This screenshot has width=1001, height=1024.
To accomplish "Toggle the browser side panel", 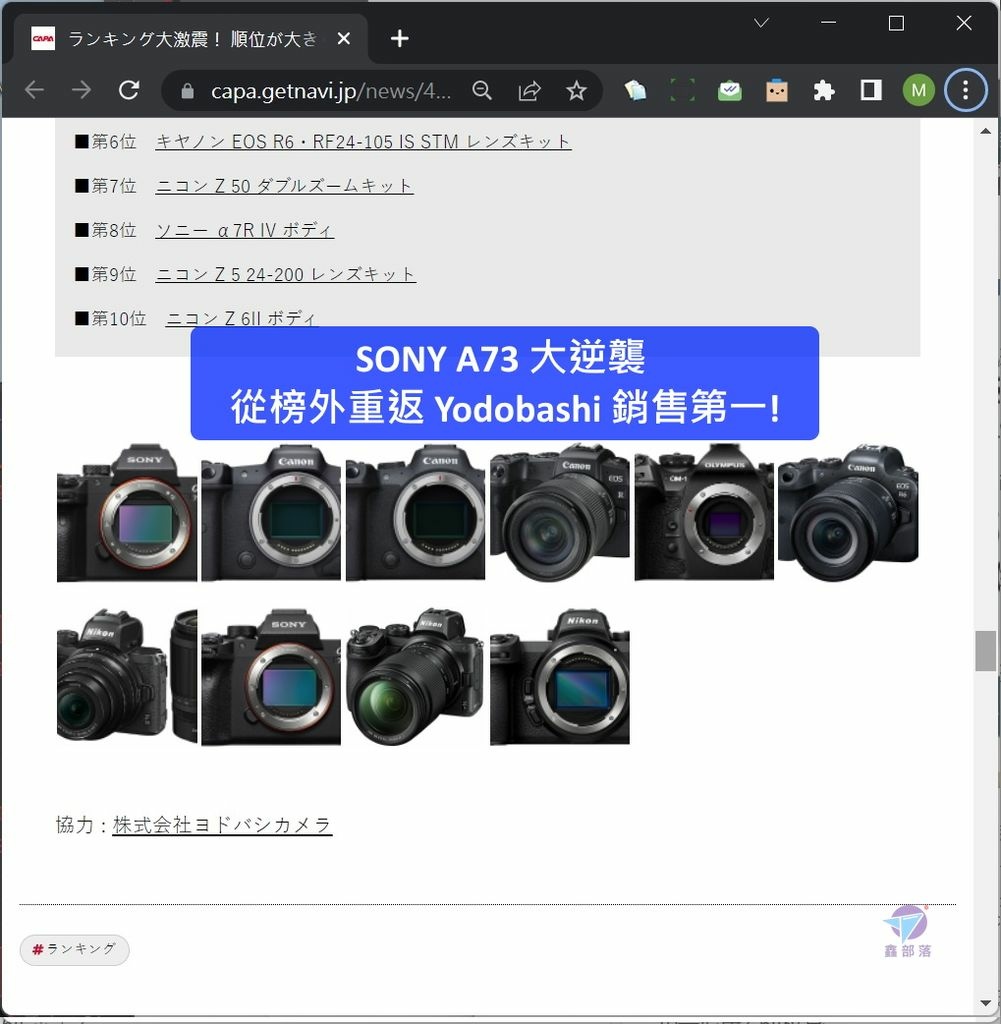I will 871,90.
